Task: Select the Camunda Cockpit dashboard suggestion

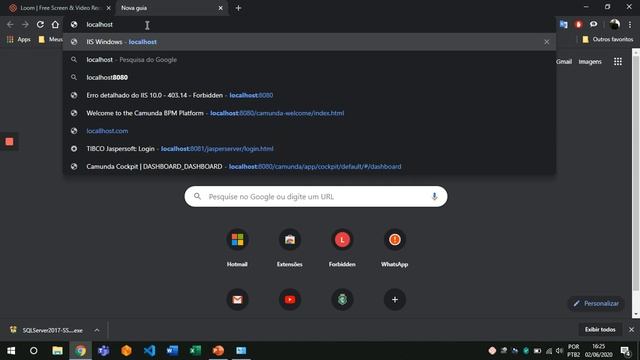Action: (309, 167)
